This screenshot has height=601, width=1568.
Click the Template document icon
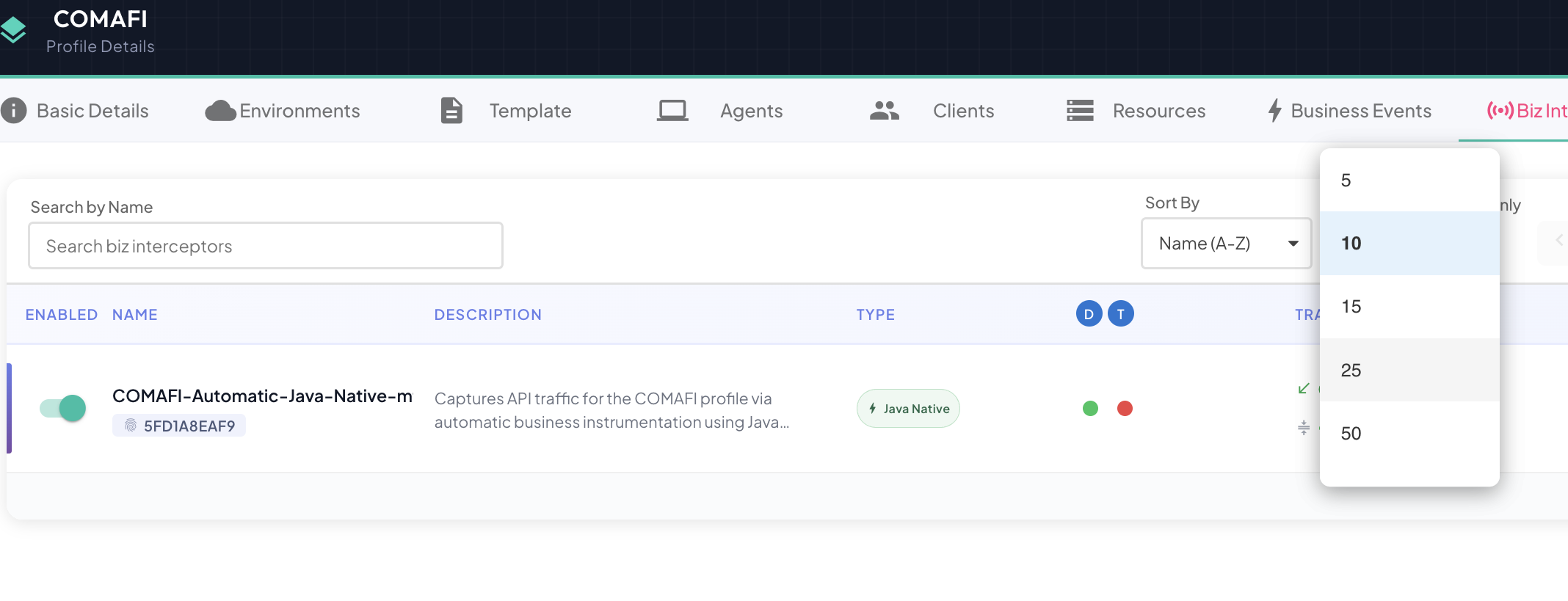(451, 111)
